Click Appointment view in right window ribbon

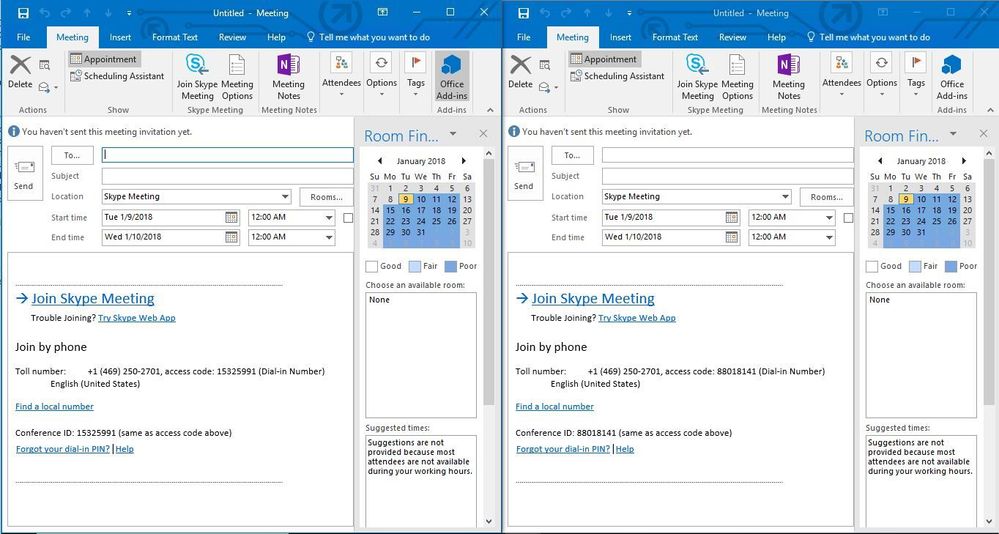point(604,59)
